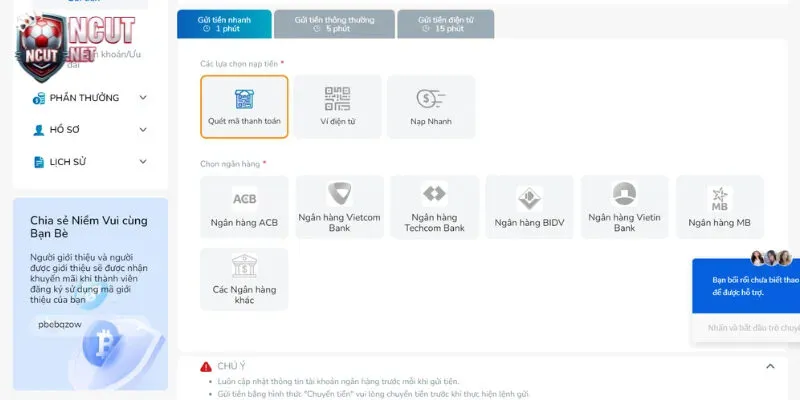Collapse the CHÚ Ý notice section

point(770,366)
